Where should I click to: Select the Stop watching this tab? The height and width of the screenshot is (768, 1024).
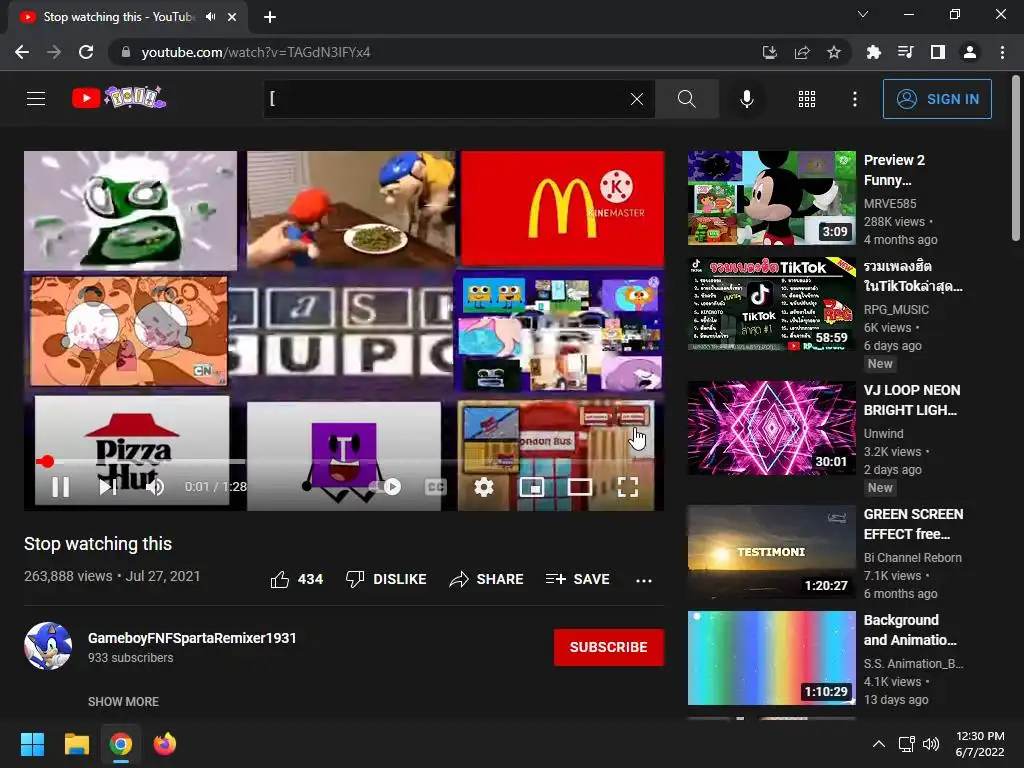click(128, 17)
